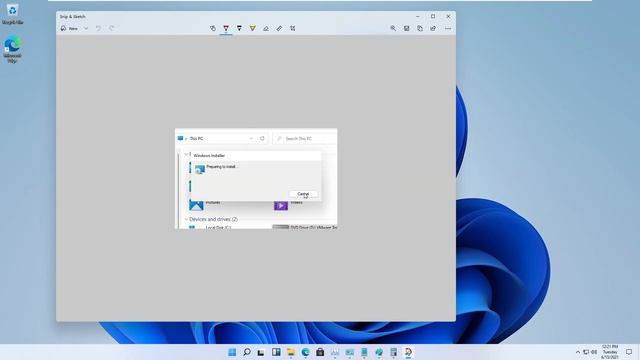Viewport: 640px width, 360px height.
Task: Save the snip with Save icon
Action: click(x=407, y=28)
